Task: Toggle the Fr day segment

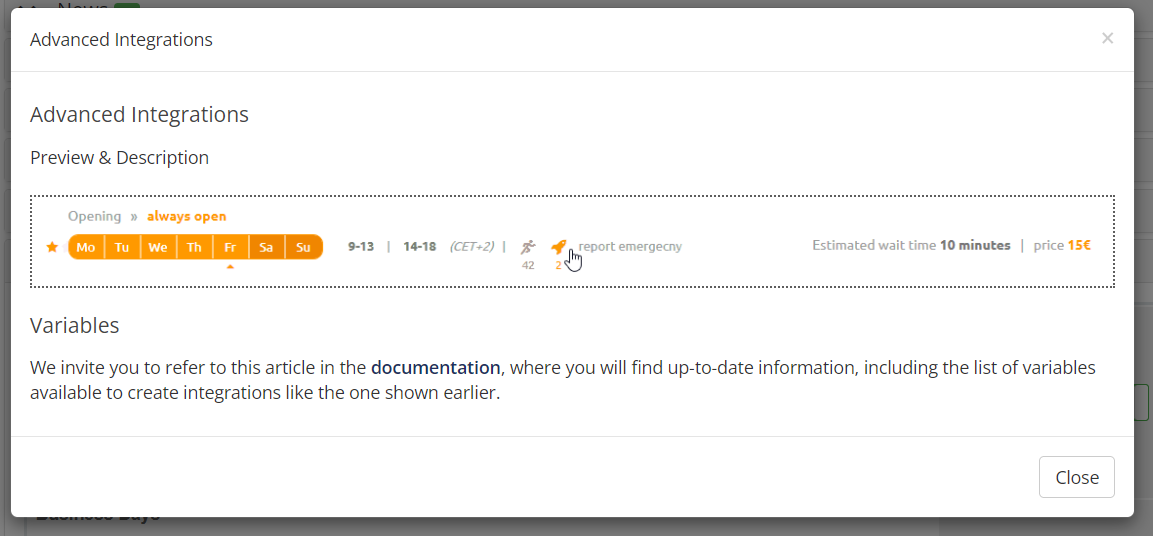Action: [x=230, y=247]
